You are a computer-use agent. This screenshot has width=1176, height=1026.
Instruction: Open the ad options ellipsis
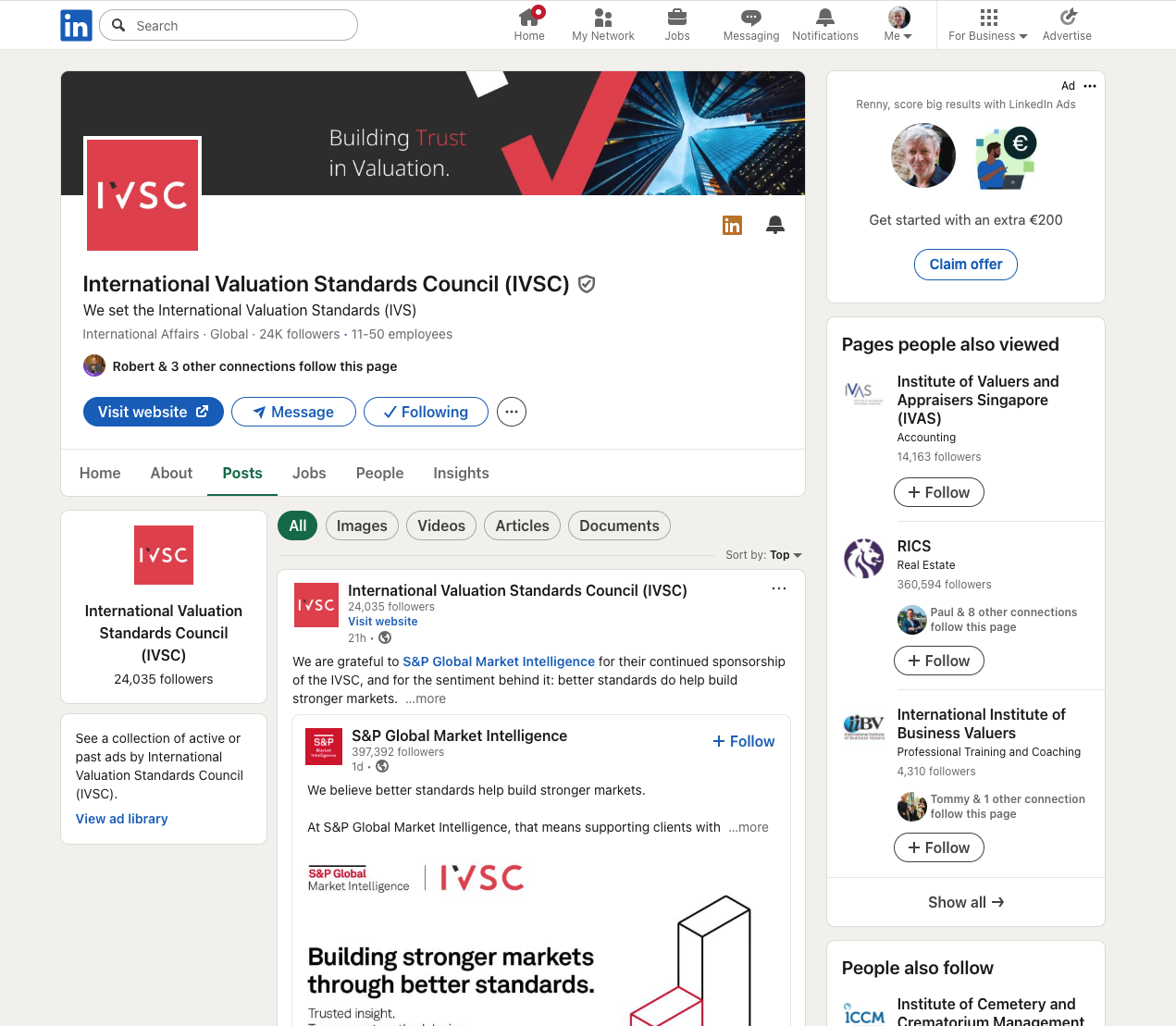click(1090, 86)
